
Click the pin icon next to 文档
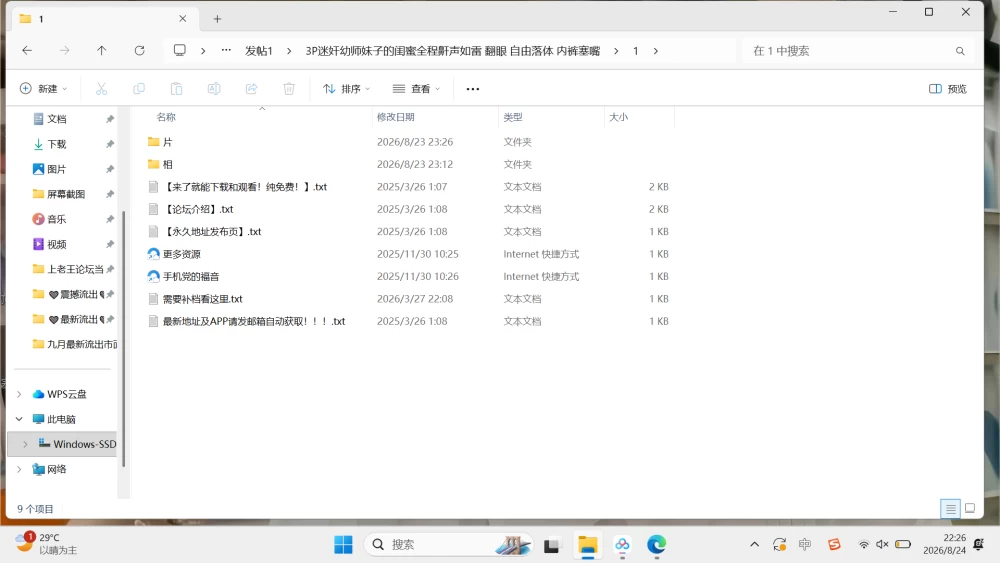pyautogui.click(x=110, y=119)
